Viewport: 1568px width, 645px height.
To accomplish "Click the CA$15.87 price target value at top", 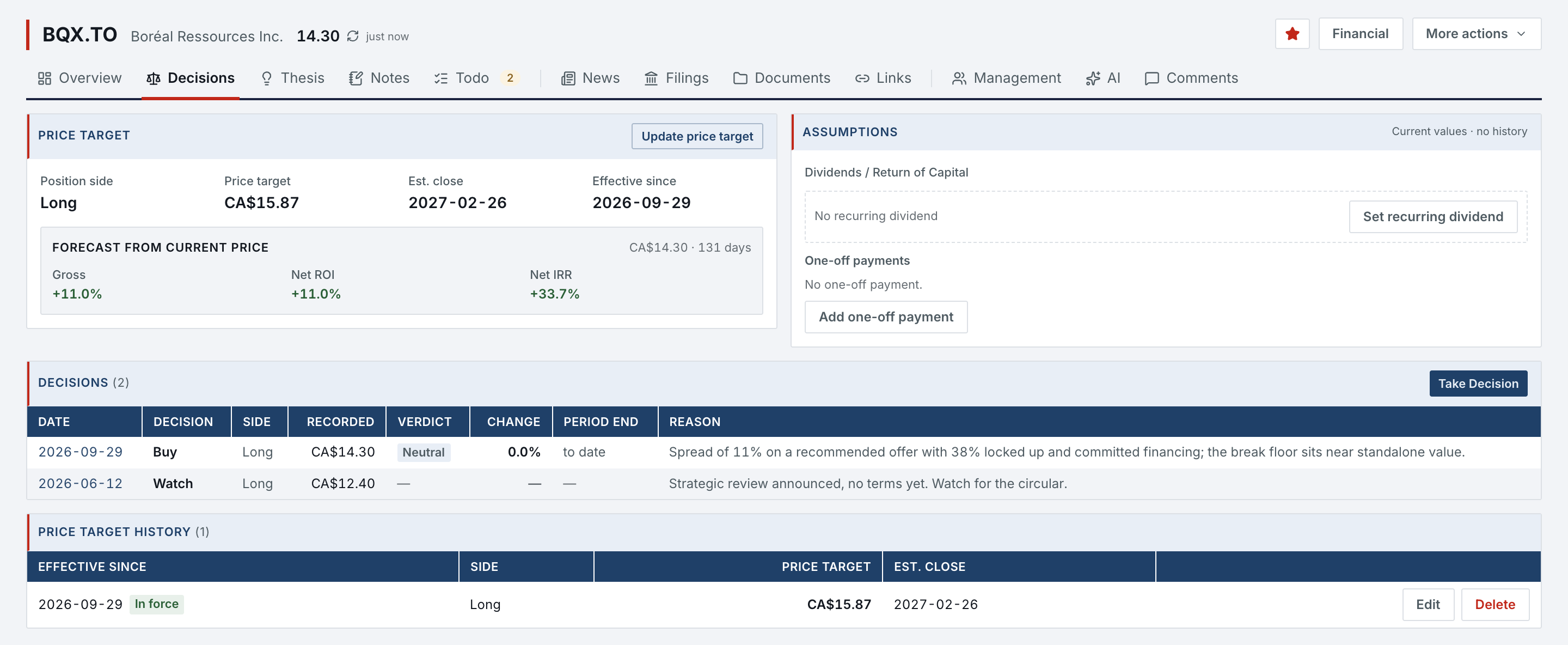I will coord(262,203).
